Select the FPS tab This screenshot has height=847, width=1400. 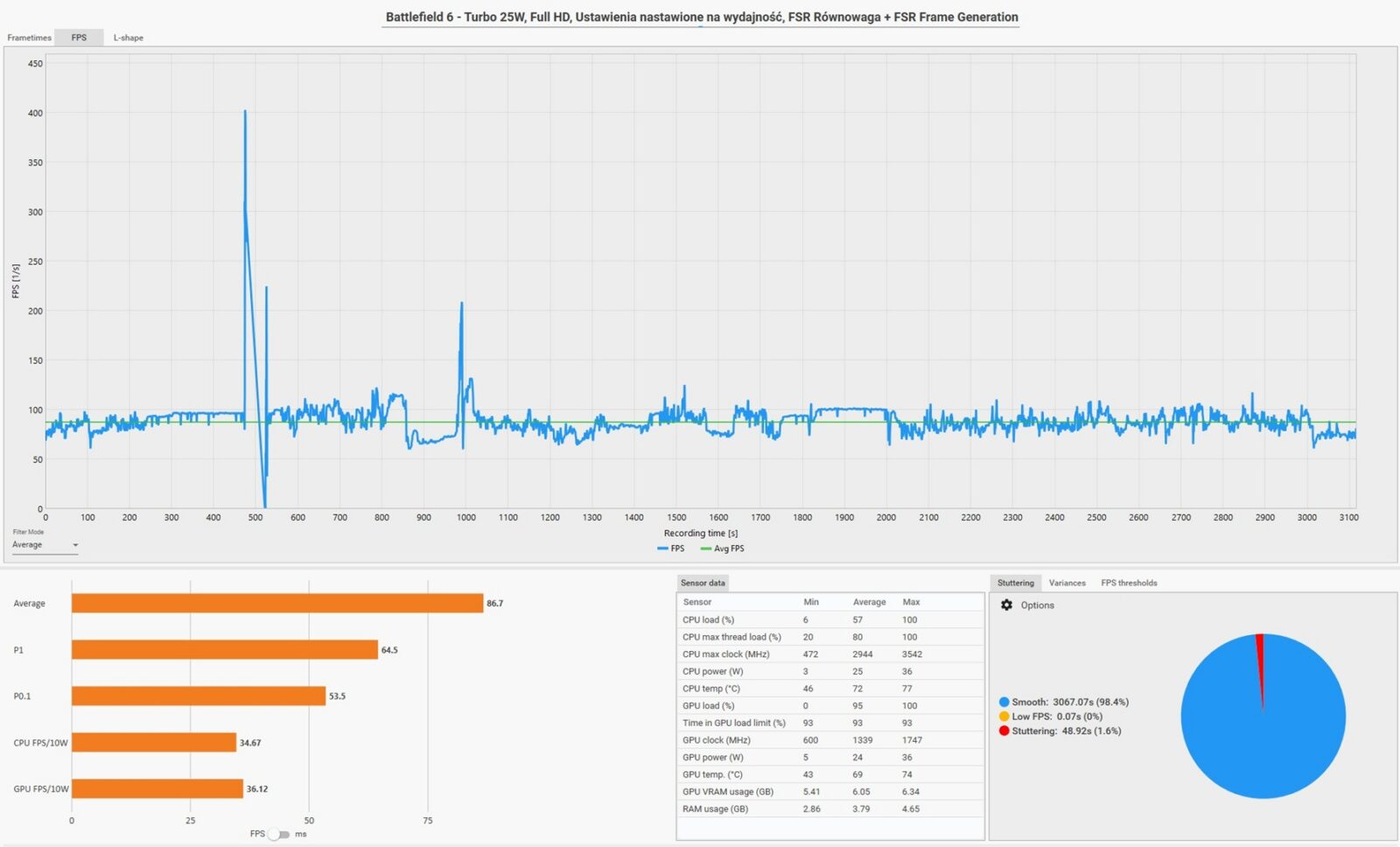tap(79, 38)
